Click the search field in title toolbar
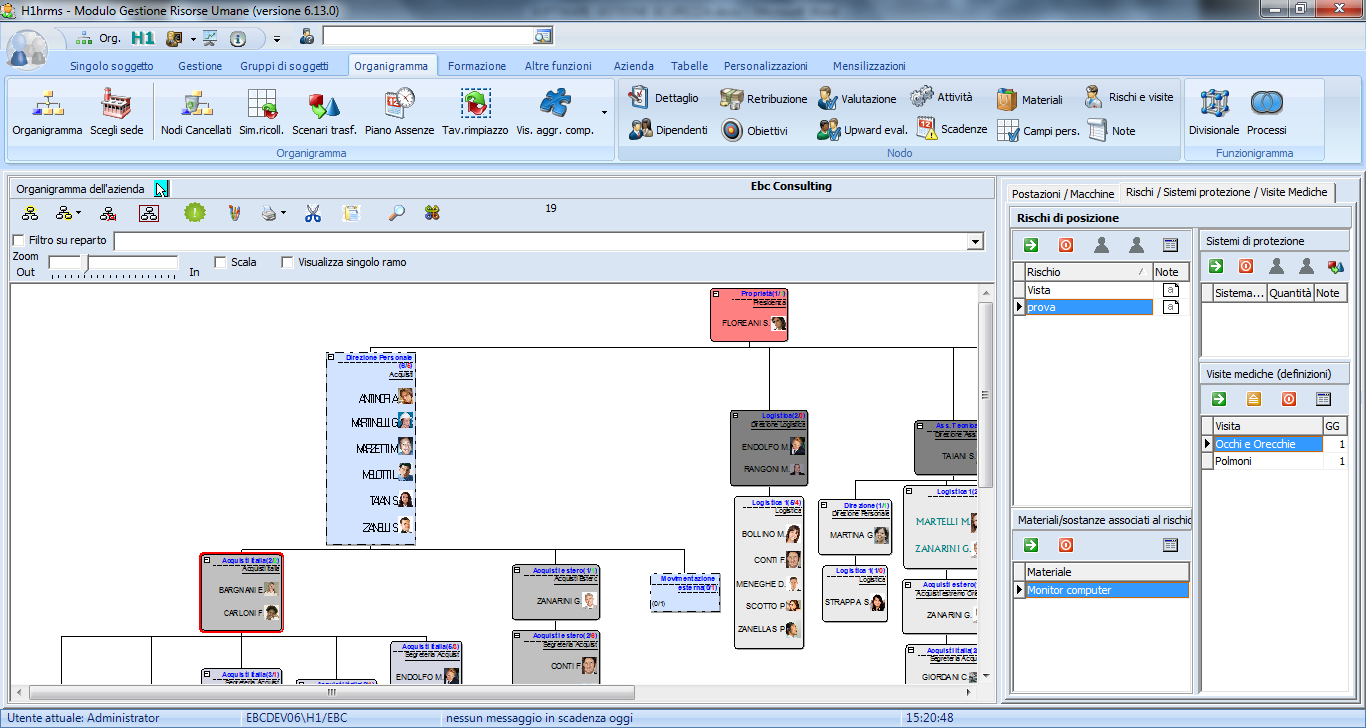 [428, 36]
